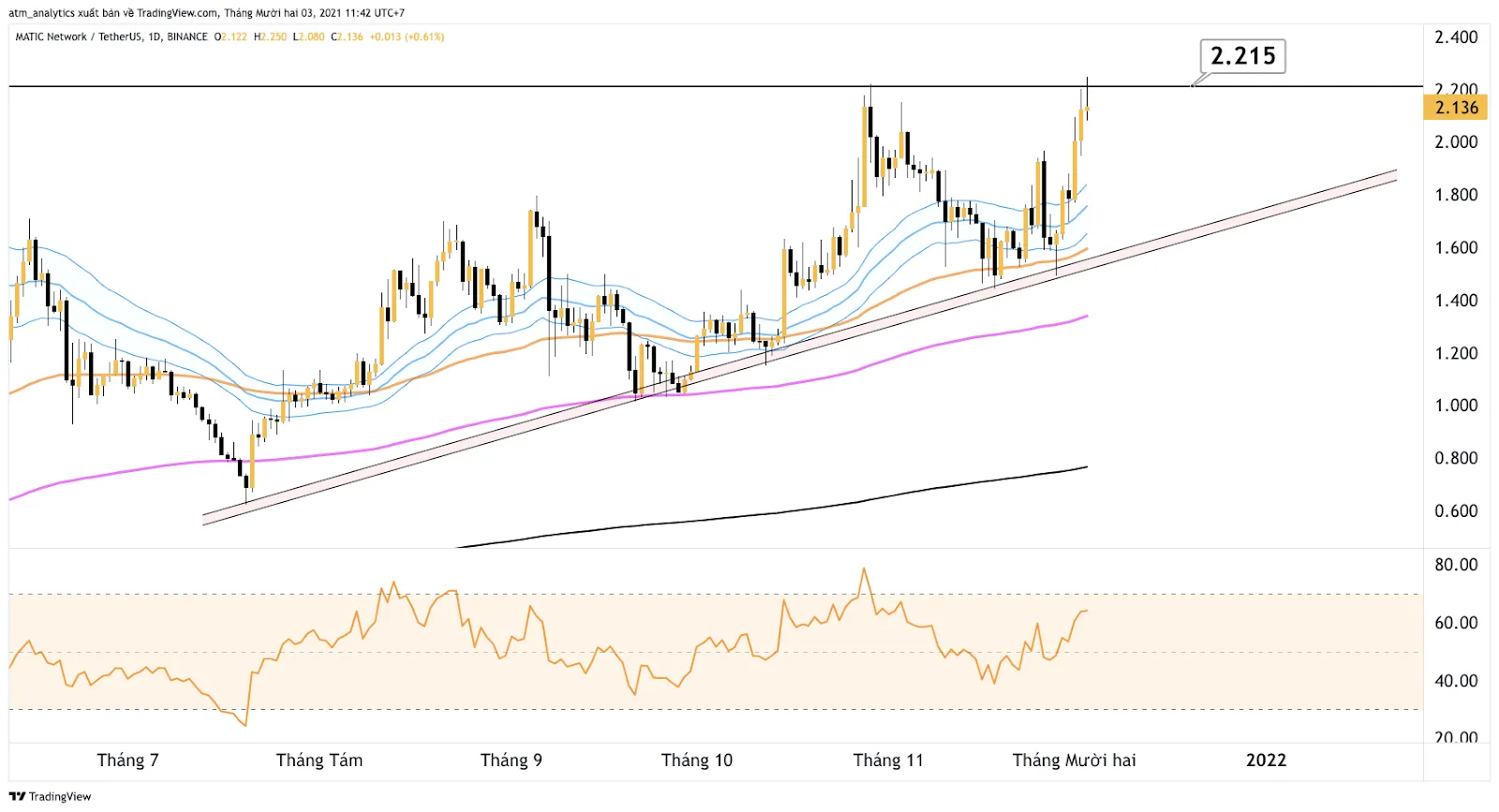The height and width of the screenshot is (812, 1499).
Task: Click the Tháng Tám time axis label
Action: 319,760
